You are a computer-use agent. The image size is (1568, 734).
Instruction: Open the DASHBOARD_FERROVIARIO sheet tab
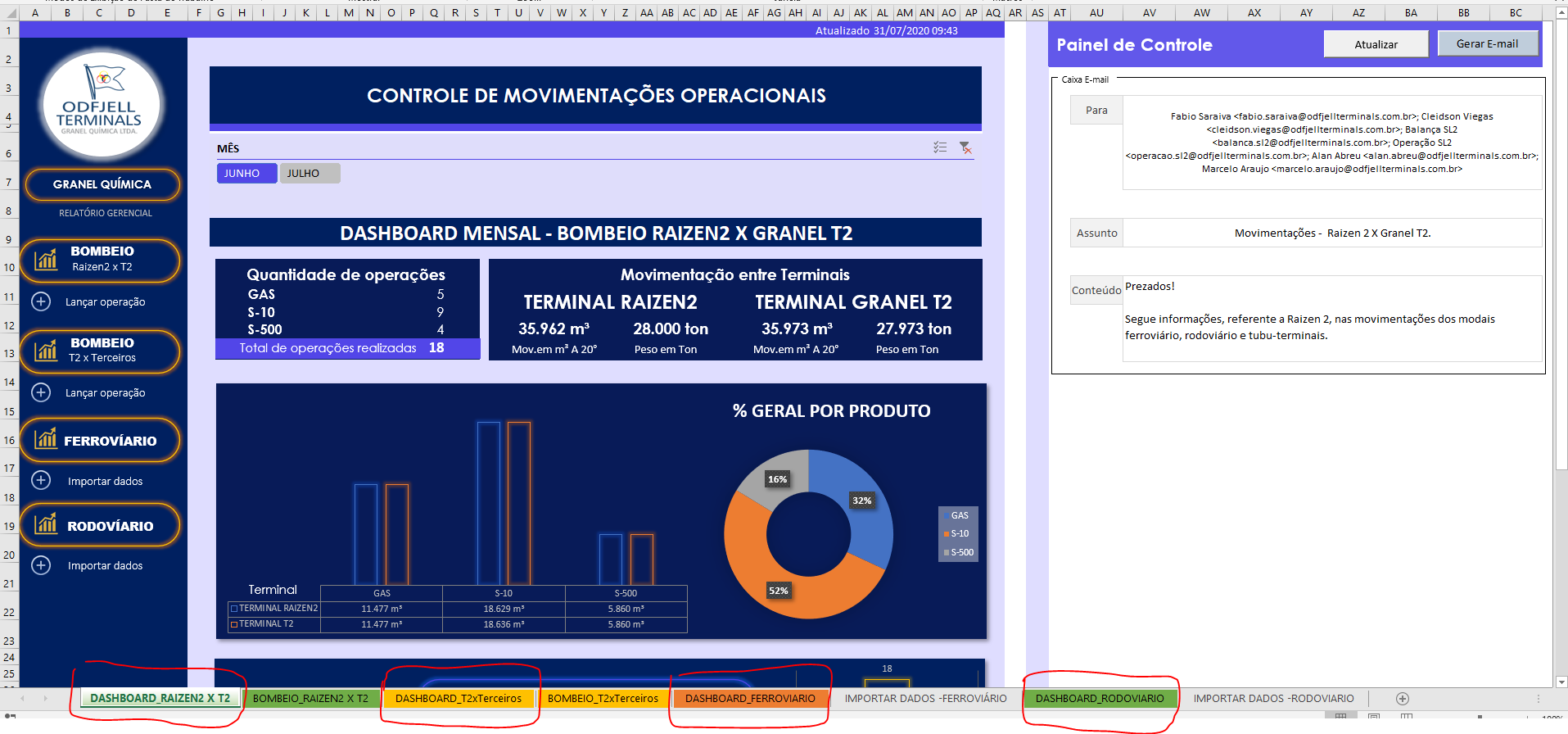click(750, 699)
